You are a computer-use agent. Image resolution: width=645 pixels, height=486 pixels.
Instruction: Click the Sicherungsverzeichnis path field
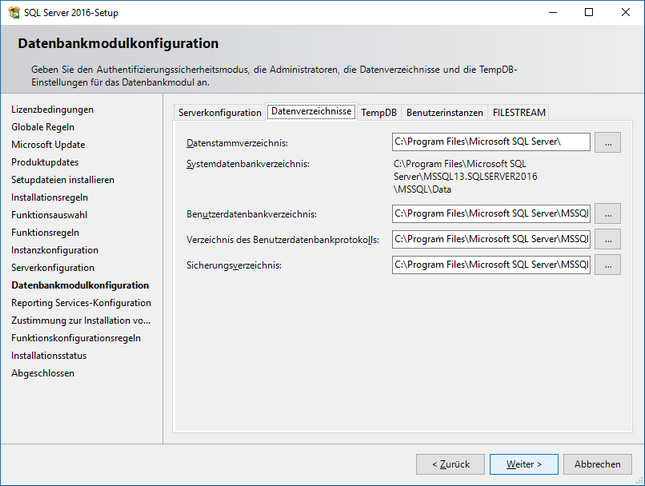(x=491, y=265)
